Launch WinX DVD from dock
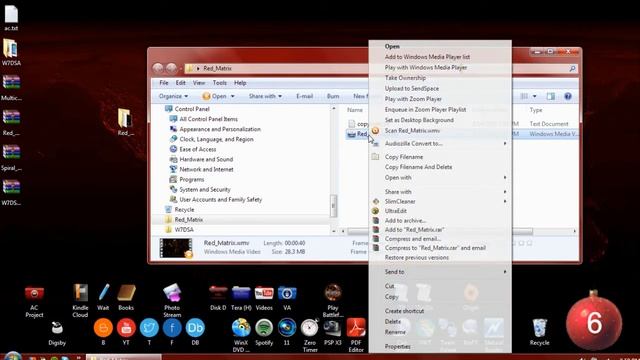 pos(241,336)
